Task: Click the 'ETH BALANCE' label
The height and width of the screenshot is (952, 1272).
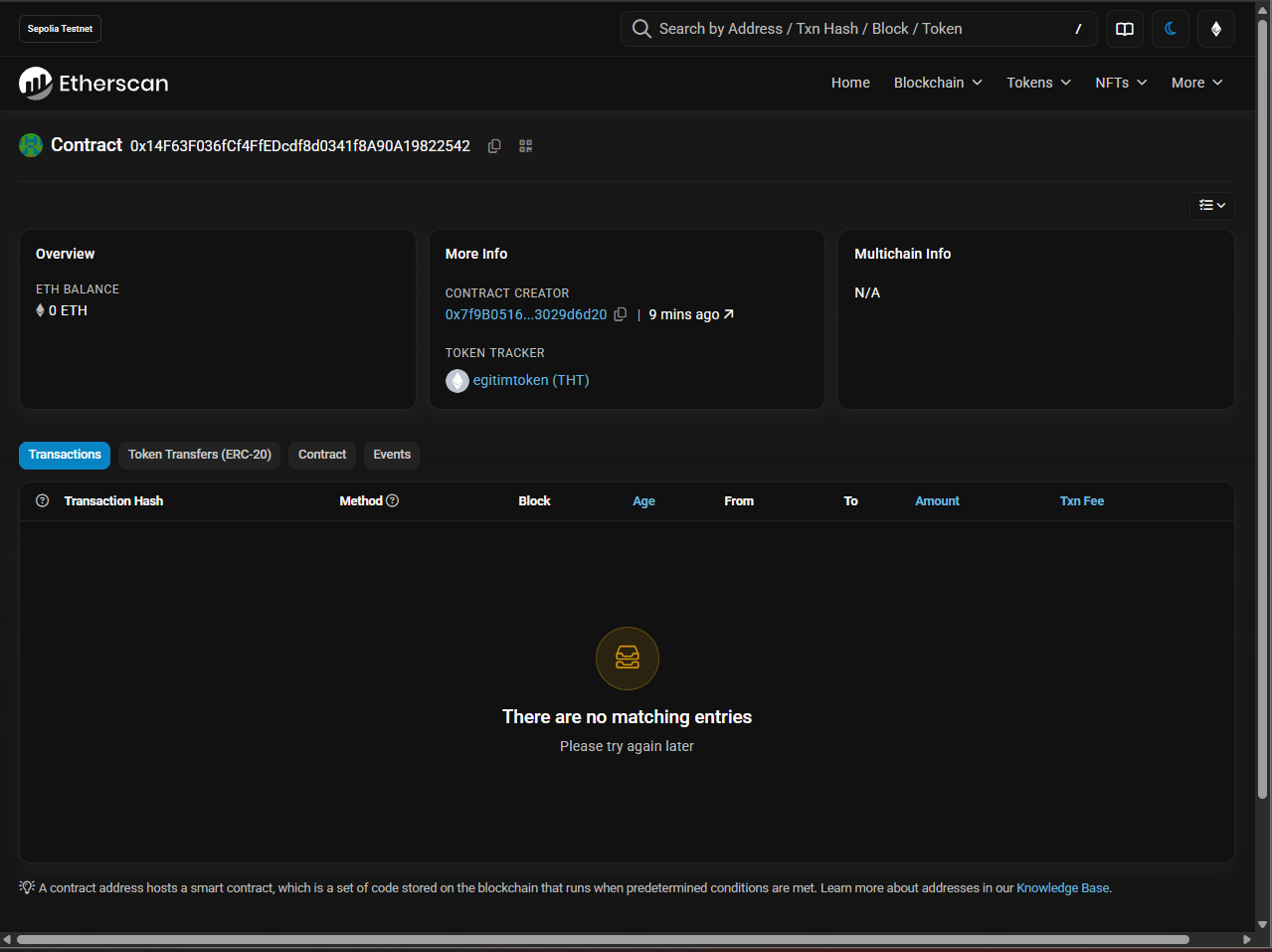Action: (x=78, y=289)
